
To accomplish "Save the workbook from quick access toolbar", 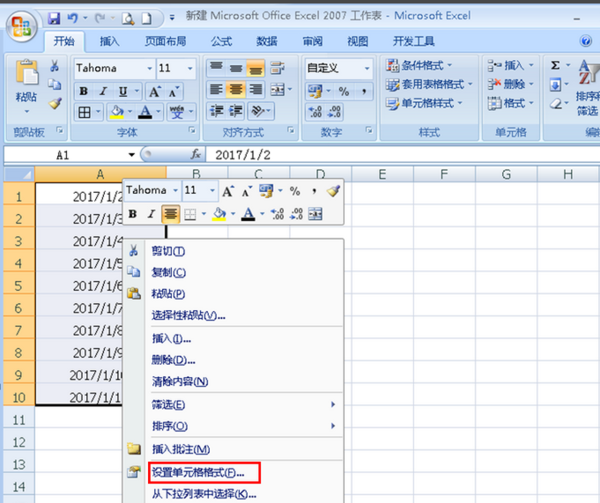I will pyautogui.click(x=54, y=18).
